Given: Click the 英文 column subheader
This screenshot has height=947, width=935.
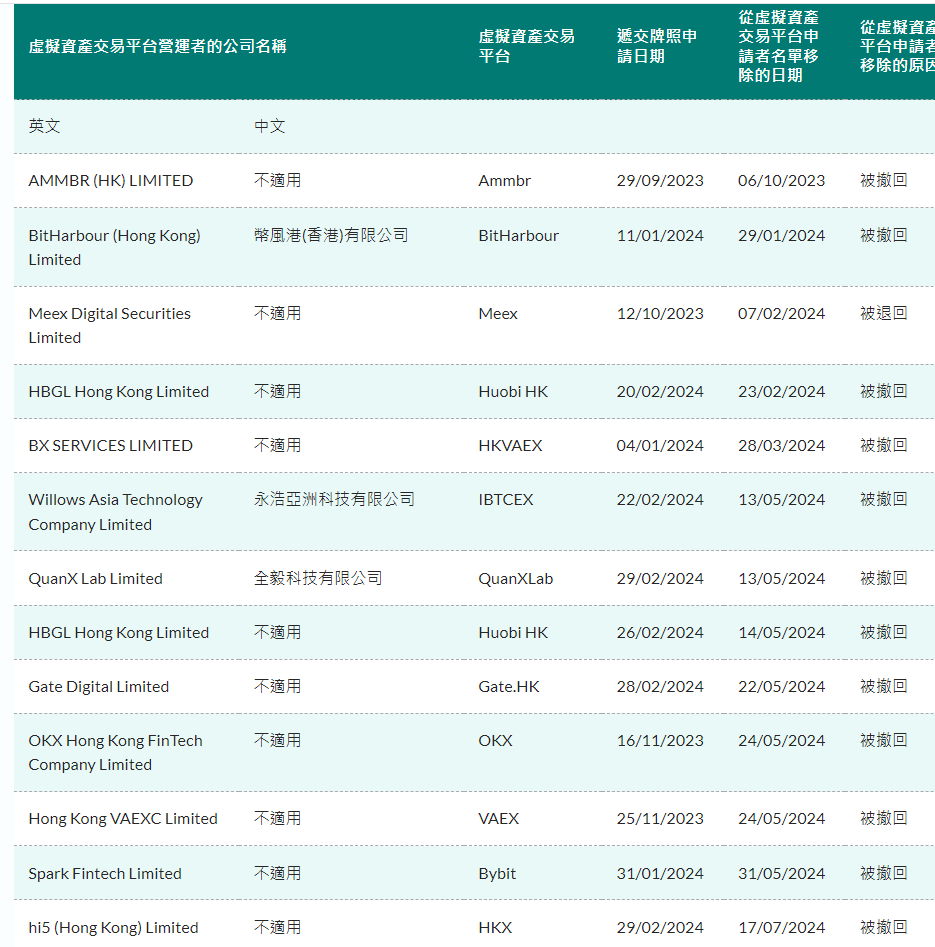Looking at the screenshot, I should [x=41, y=127].
